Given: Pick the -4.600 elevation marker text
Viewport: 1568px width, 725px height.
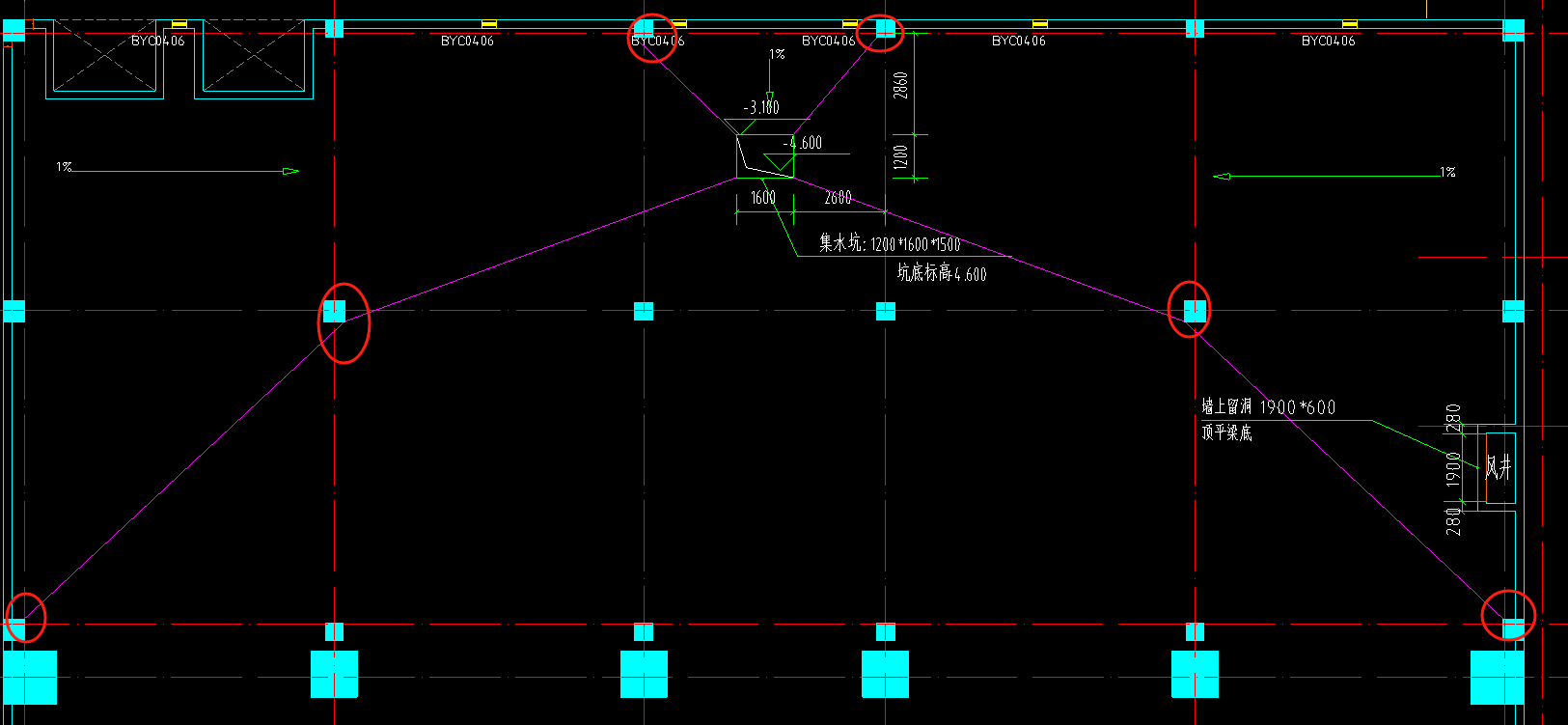Looking at the screenshot, I should [x=803, y=143].
